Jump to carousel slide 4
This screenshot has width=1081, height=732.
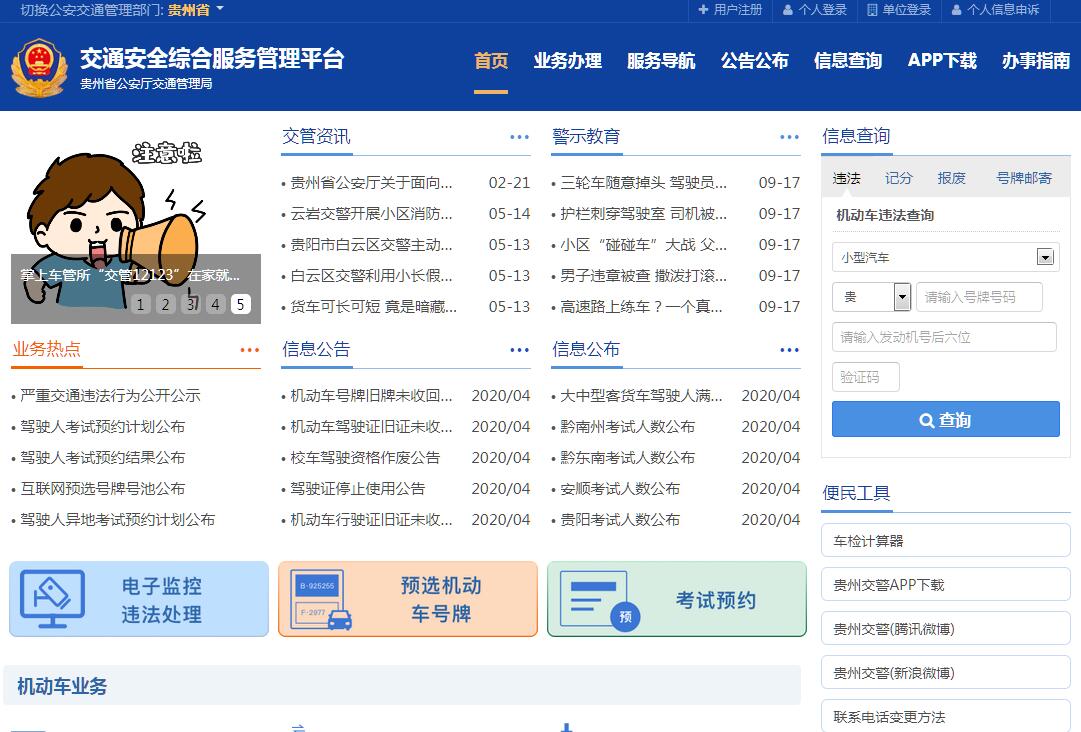(216, 305)
